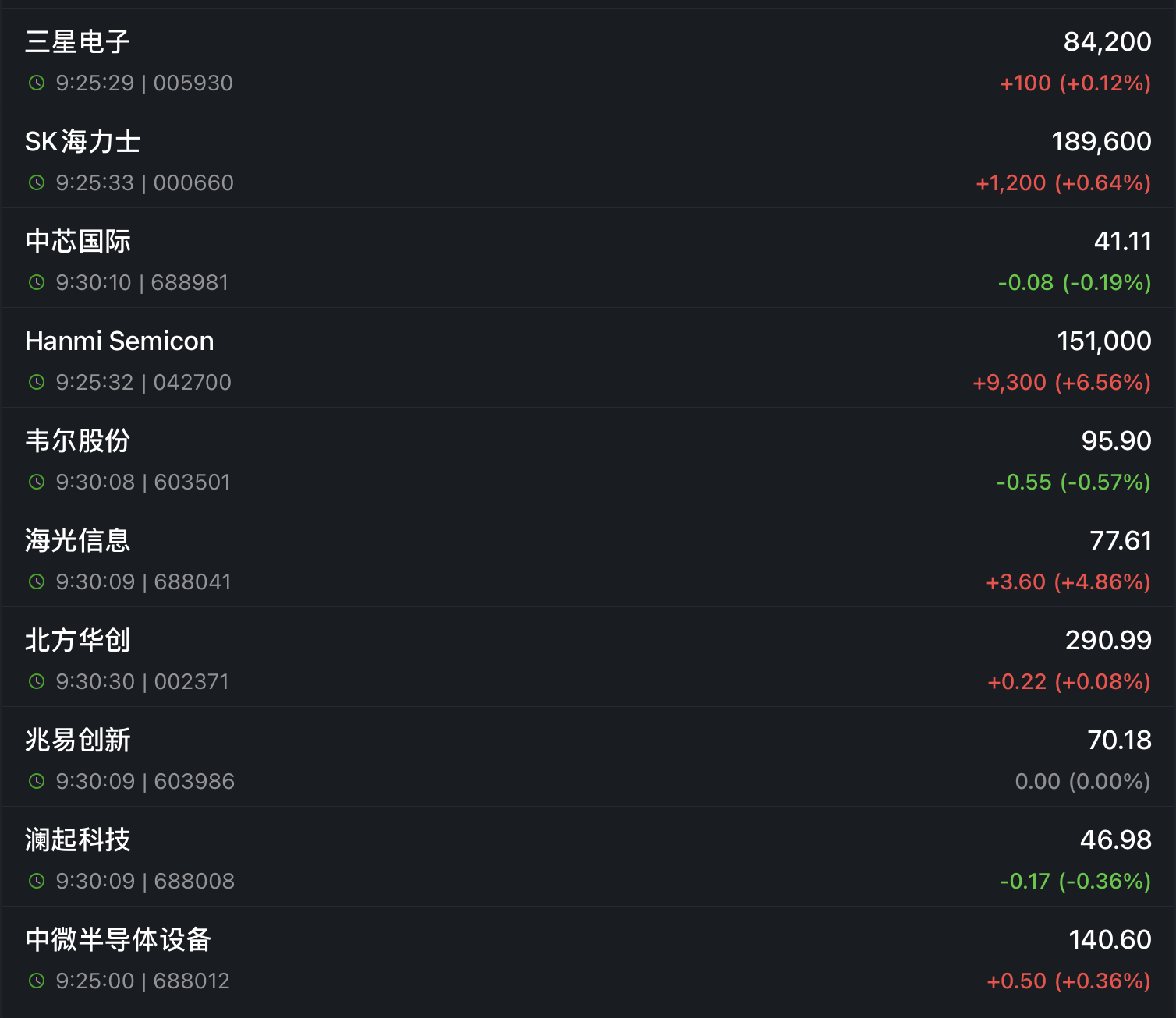Viewport: 1176px width, 1018px height.
Task: Click the clock icon beside 9:25:33 | 000660
Action: click(x=37, y=182)
